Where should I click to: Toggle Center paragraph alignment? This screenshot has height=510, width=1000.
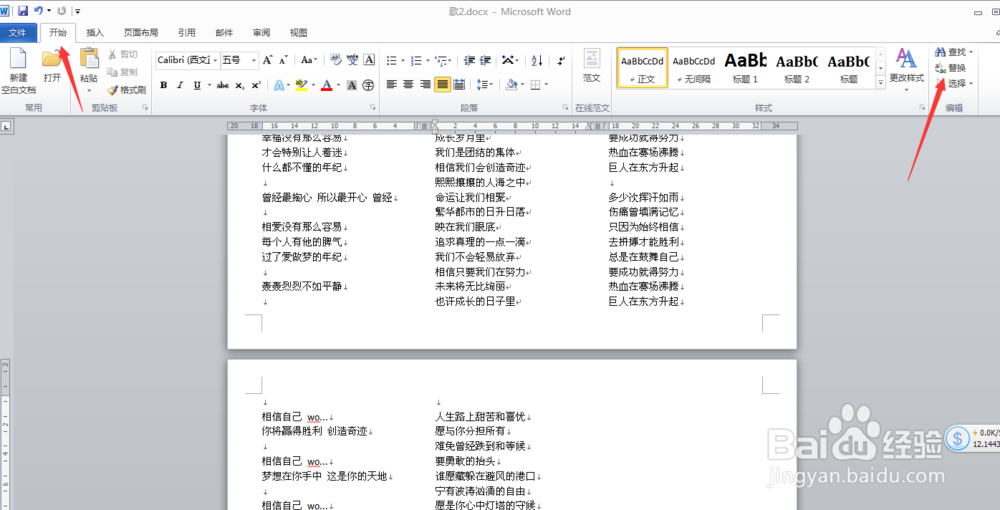pyautogui.click(x=409, y=84)
